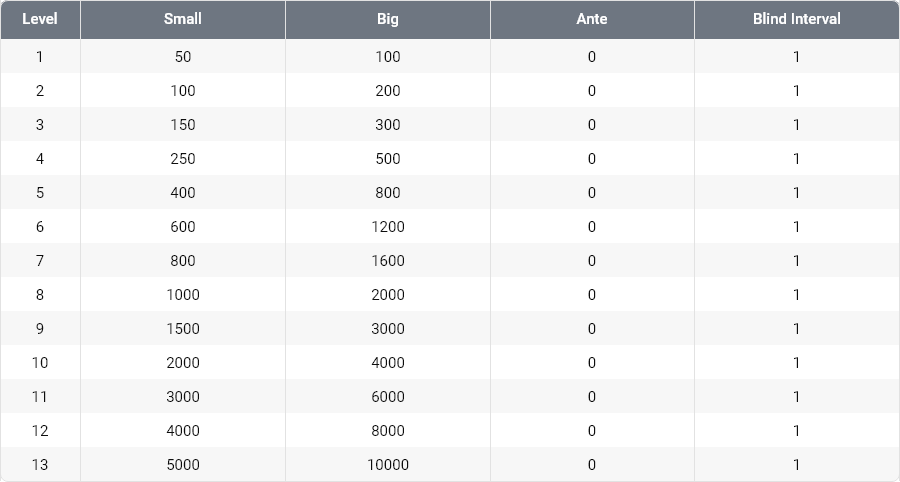Select the level number 10 cell

tap(40, 363)
